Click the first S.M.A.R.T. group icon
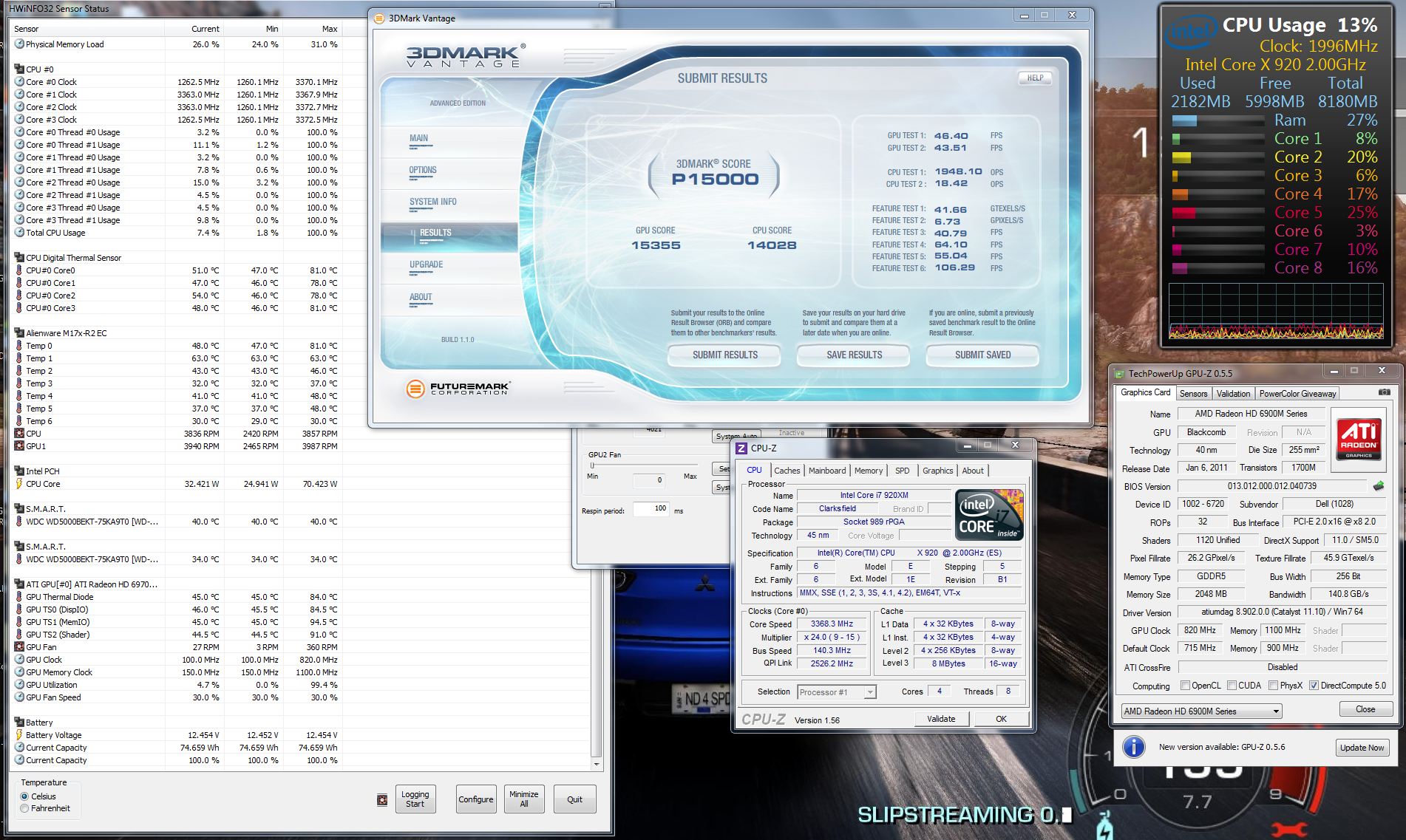 pyautogui.click(x=19, y=509)
